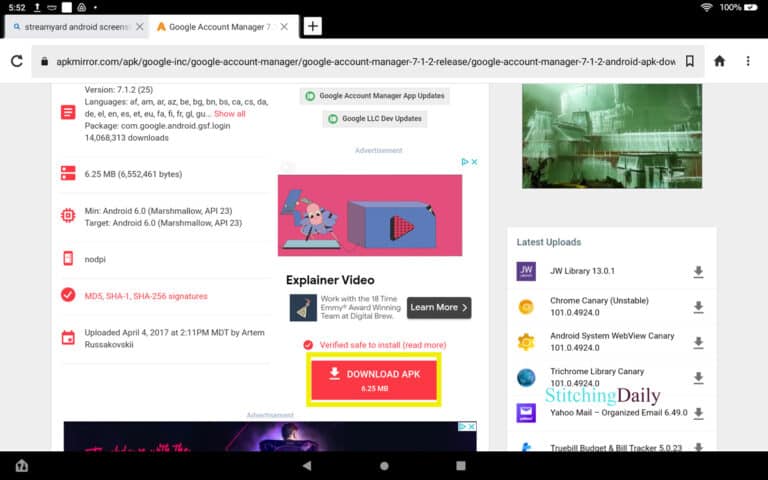This screenshot has width=768, height=480.
Task: Click the 6.25 MB file size text
Action: coord(133,174)
